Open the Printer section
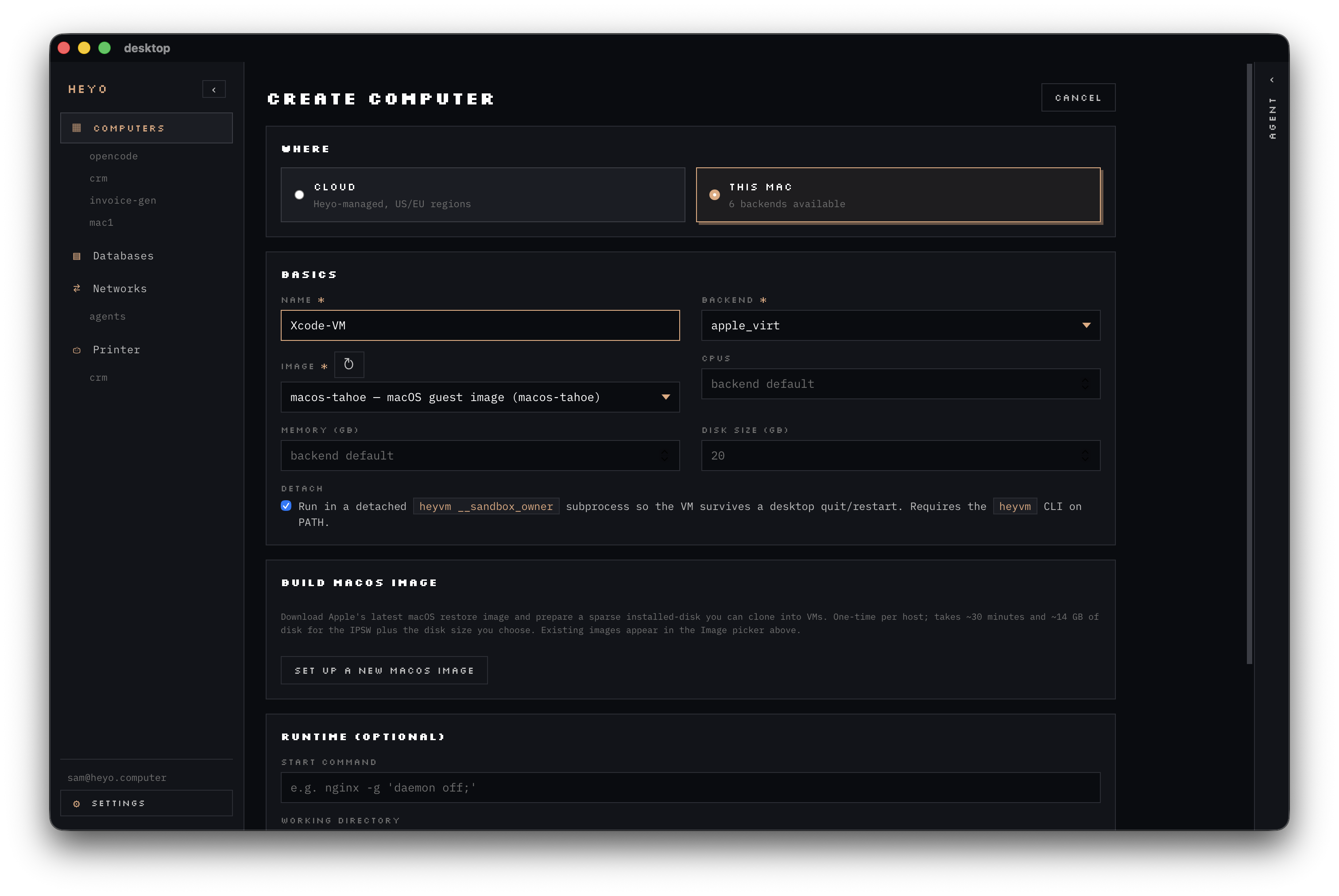 coord(116,350)
